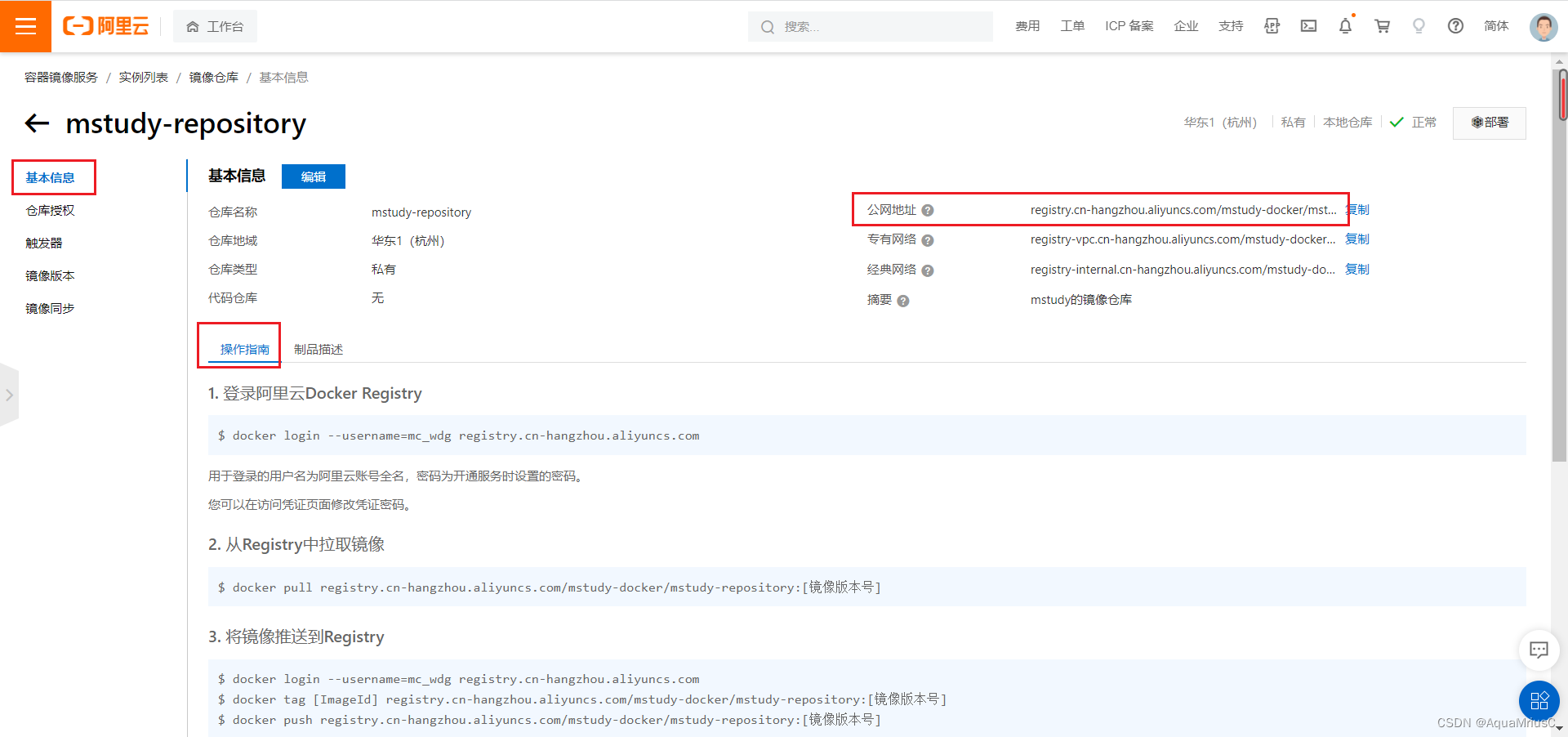Screen dimensions: 1568x737
Task: Switch to the 制品描述 tab
Action: (x=318, y=349)
